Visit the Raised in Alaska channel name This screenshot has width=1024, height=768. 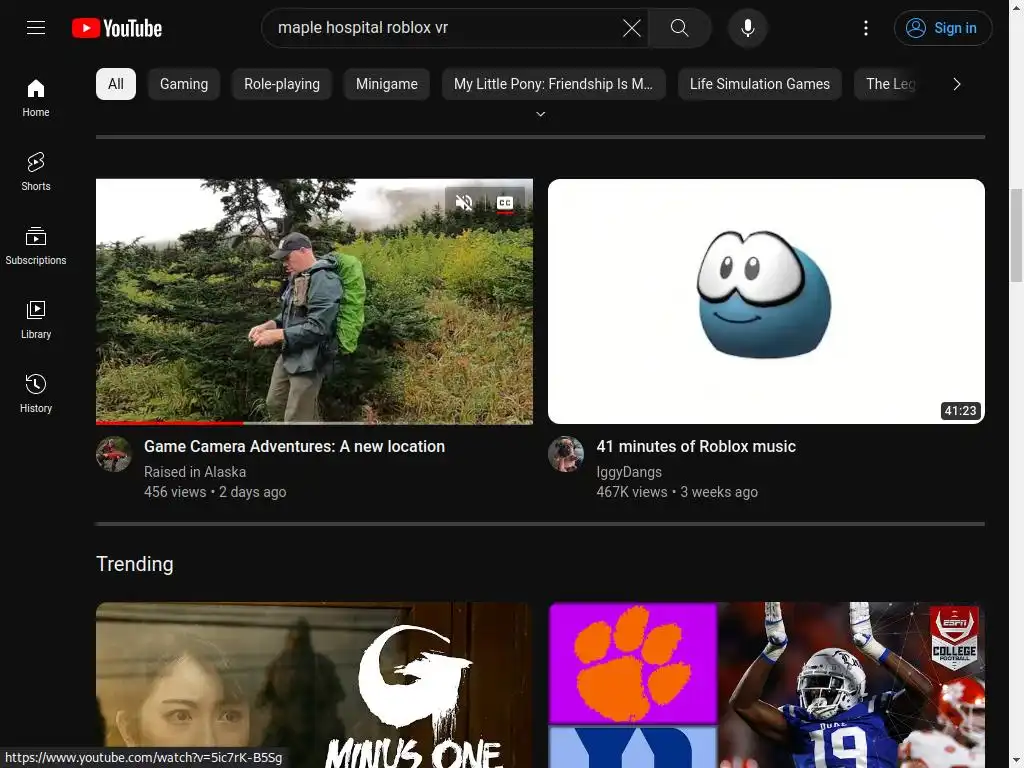[x=195, y=472]
